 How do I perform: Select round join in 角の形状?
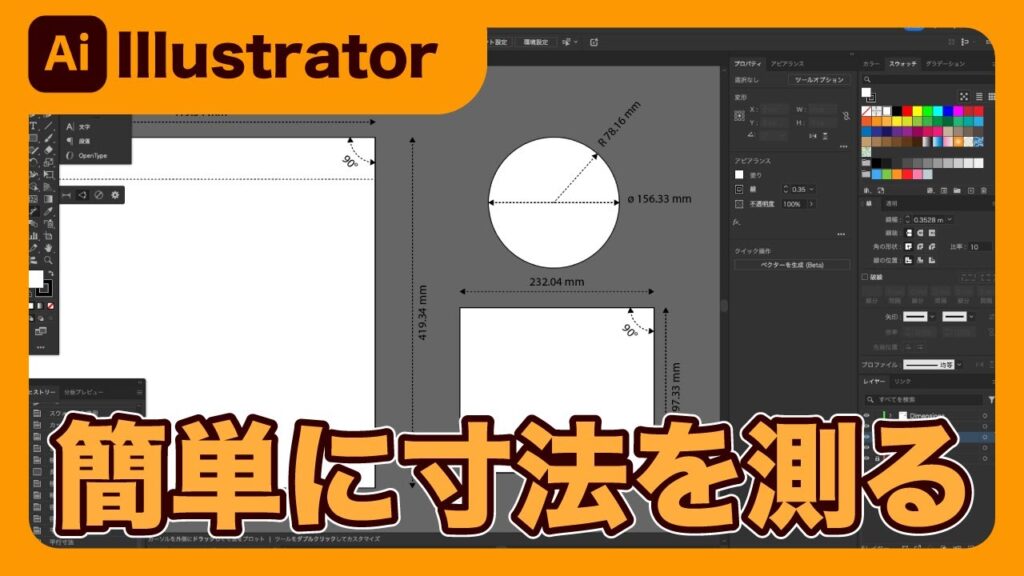point(920,247)
